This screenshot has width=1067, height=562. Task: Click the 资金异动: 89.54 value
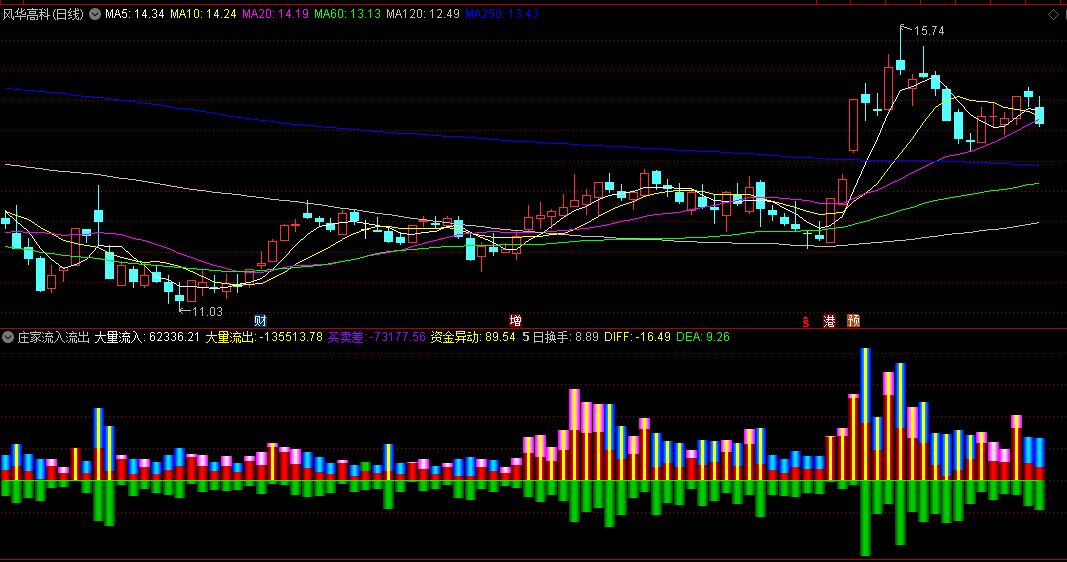(473, 337)
